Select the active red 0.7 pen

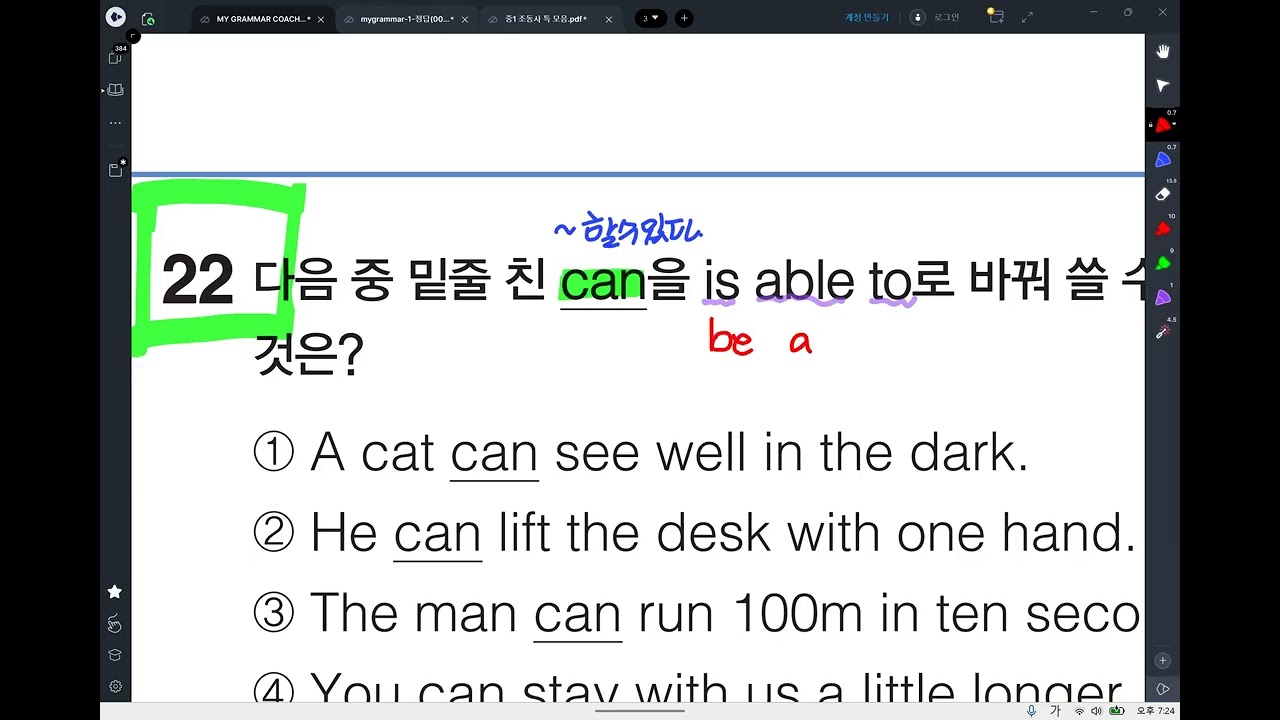[1163, 125]
